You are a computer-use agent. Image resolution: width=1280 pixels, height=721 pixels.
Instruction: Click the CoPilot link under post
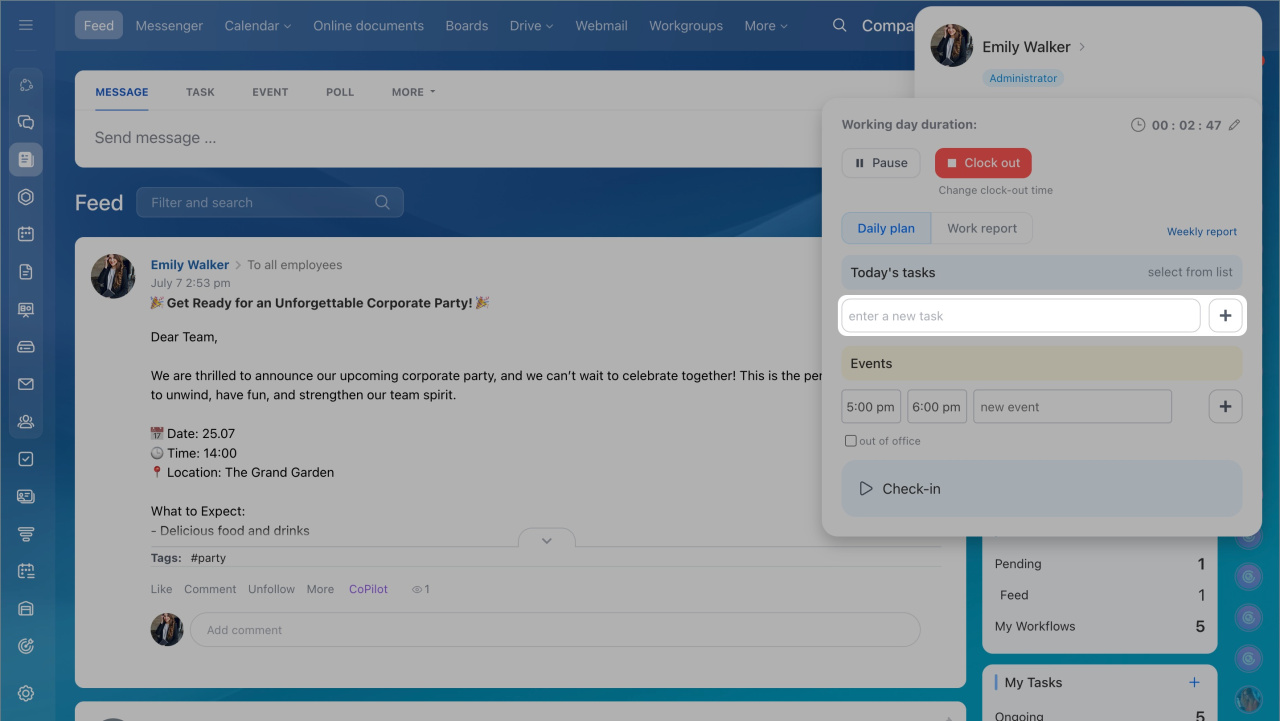click(368, 589)
